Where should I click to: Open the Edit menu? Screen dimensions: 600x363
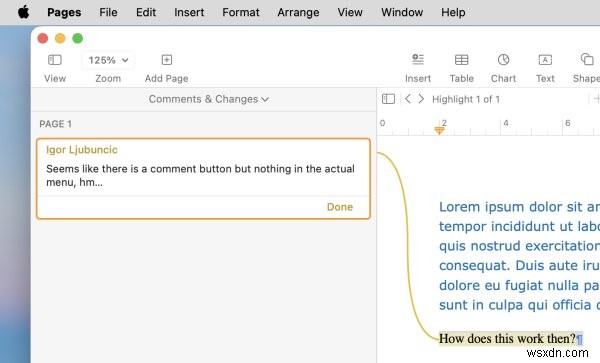click(146, 12)
